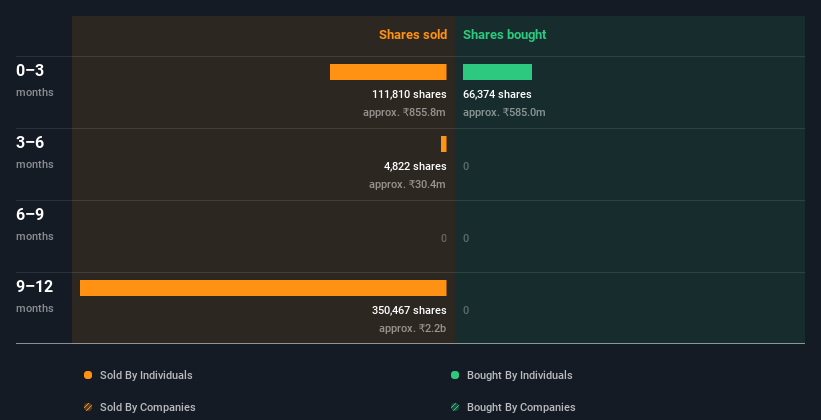Screen dimensions: 821x420
Task: Click the green 0–3 months bought bar
Action: [497, 72]
